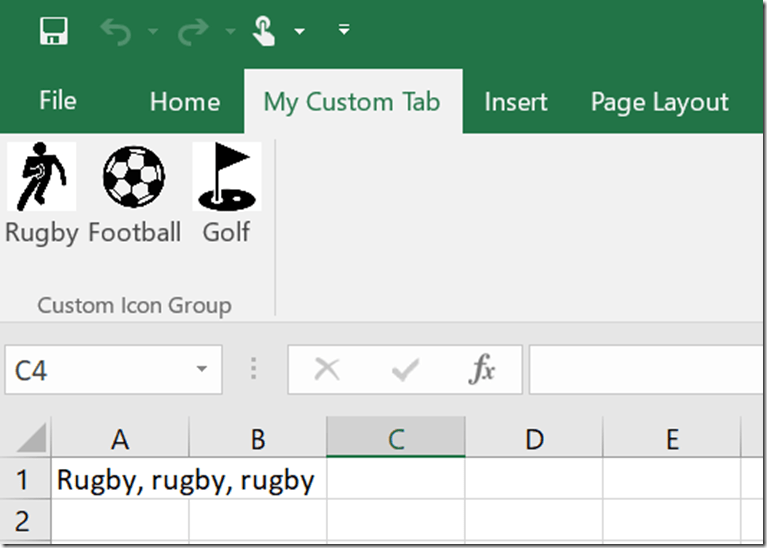
Task: Open the File tab
Action: (x=58, y=102)
